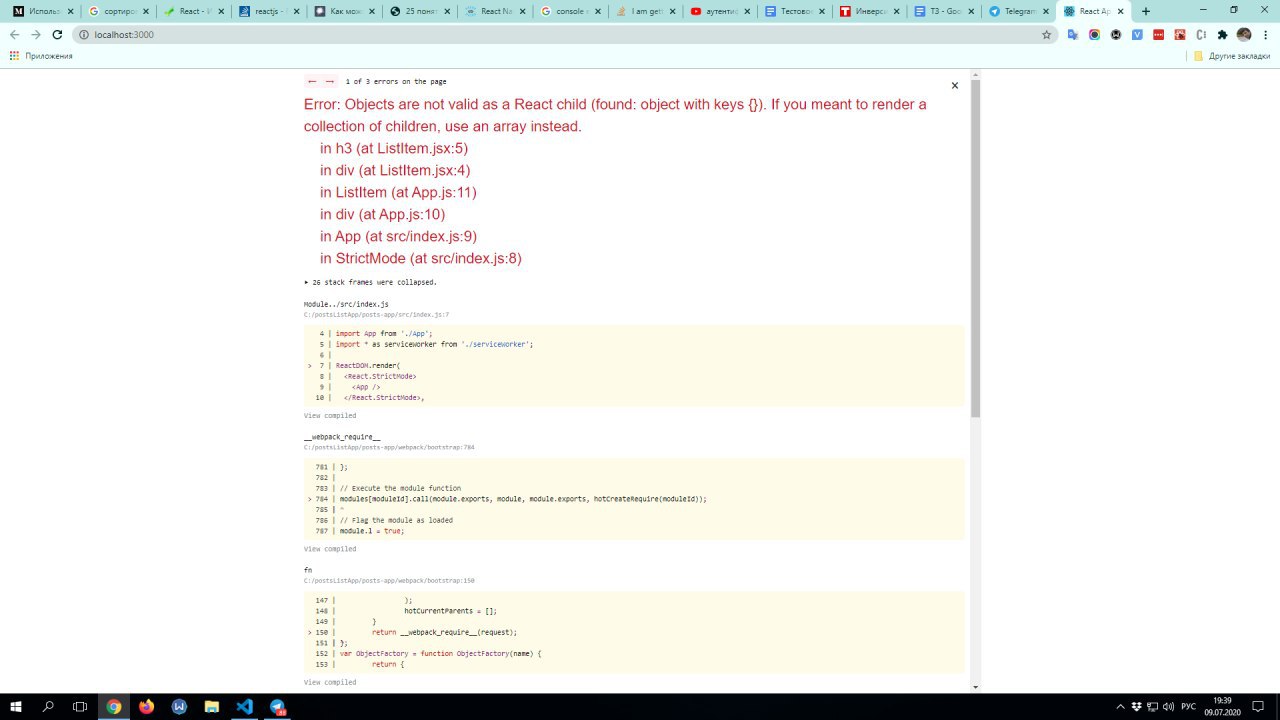1280x720 pixels.
Task: Switch to the 'I am gett' tab
Action: (x=643, y=11)
